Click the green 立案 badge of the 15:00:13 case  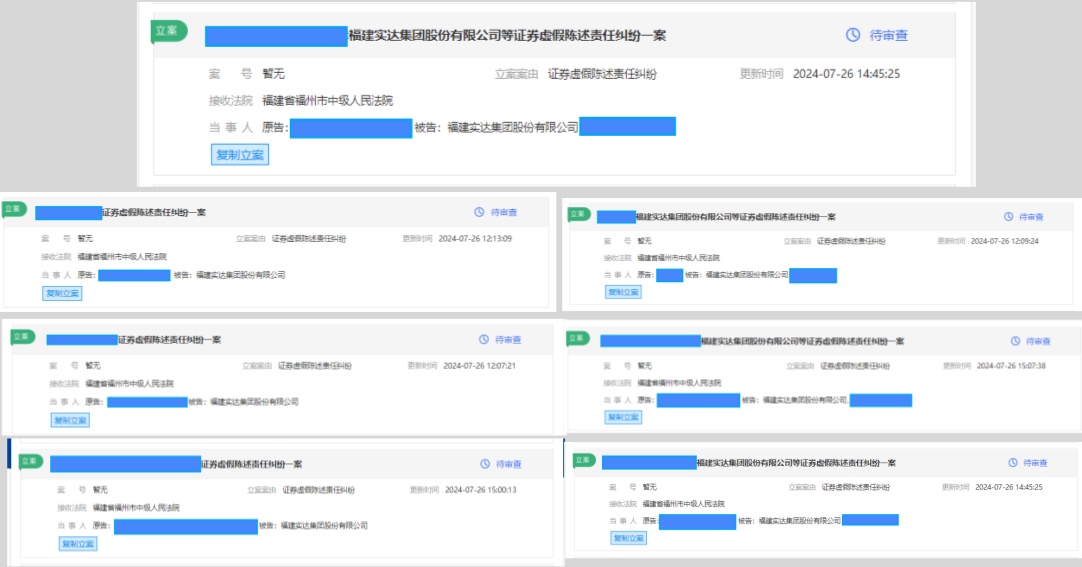pyautogui.click(x=30, y=461)
